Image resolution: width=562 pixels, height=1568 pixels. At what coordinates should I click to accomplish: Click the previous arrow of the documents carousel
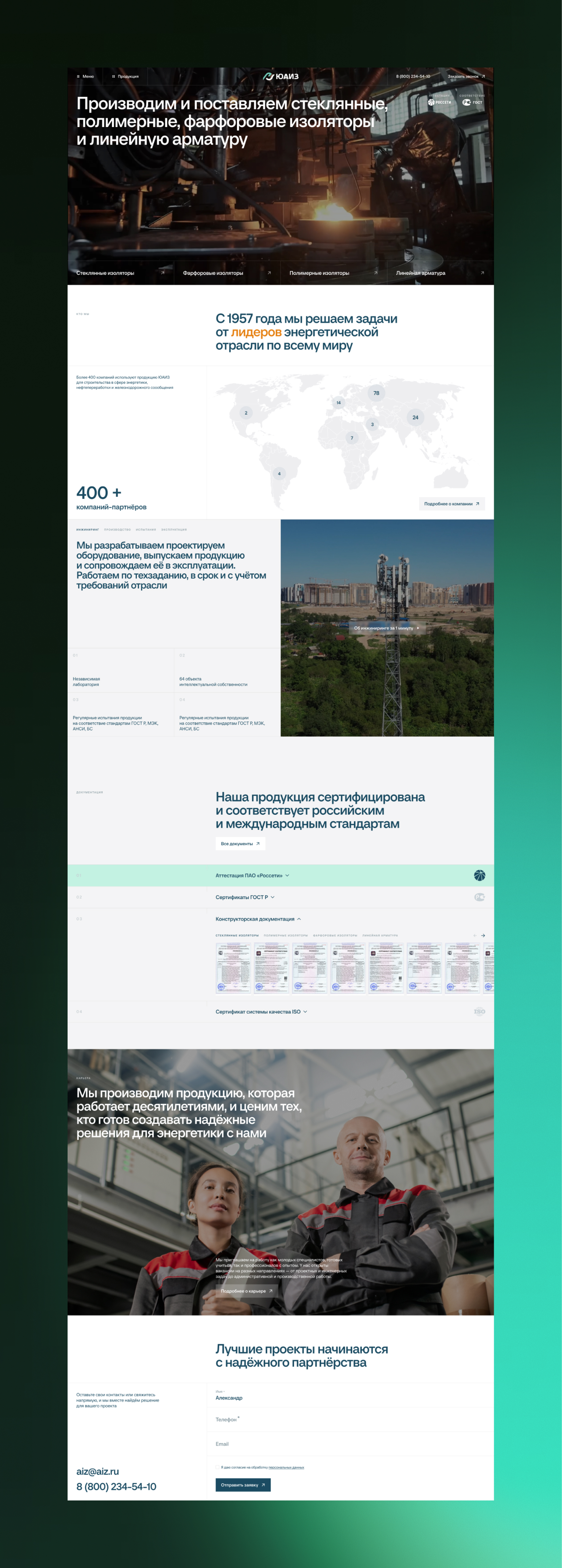coord(475,935)
